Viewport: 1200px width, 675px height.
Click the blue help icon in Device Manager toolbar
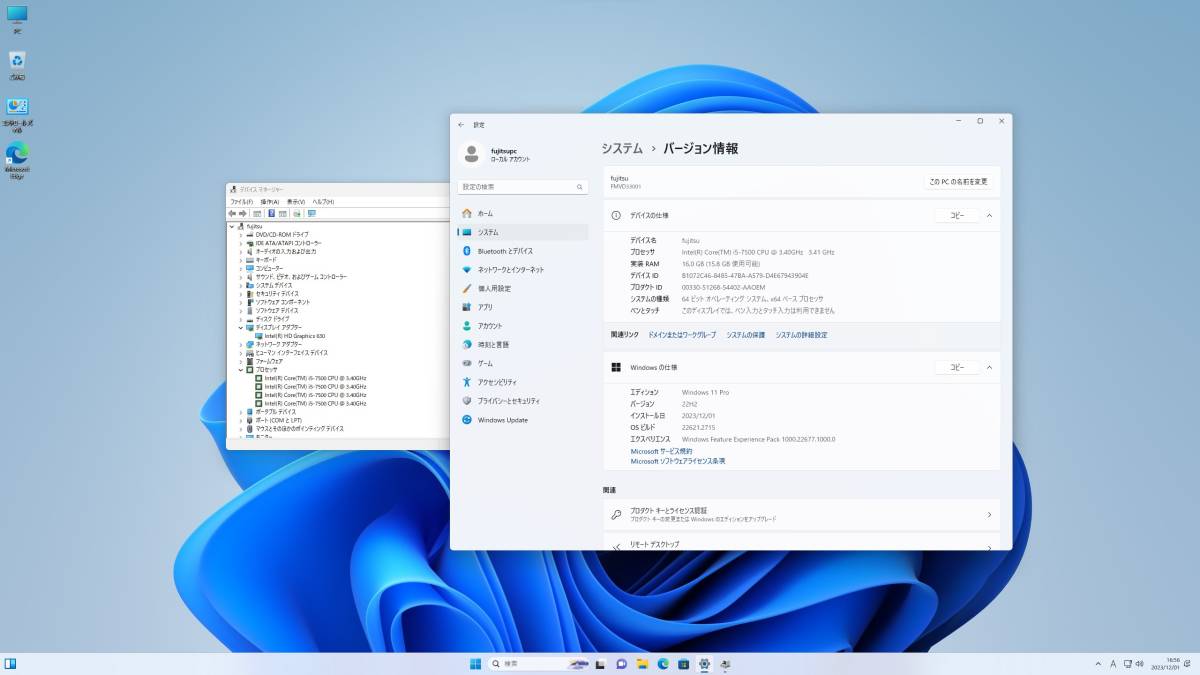click(271, 213)
